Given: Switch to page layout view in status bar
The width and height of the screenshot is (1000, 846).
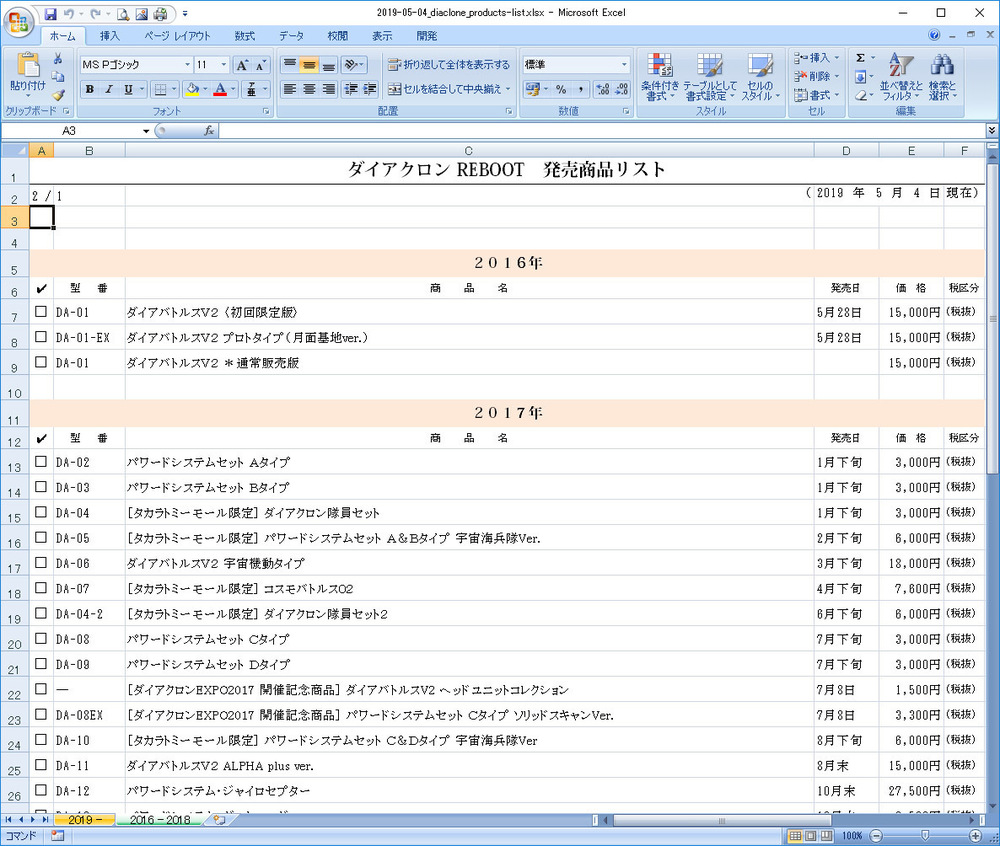Looking at the screenshot, I should point(811,836).
